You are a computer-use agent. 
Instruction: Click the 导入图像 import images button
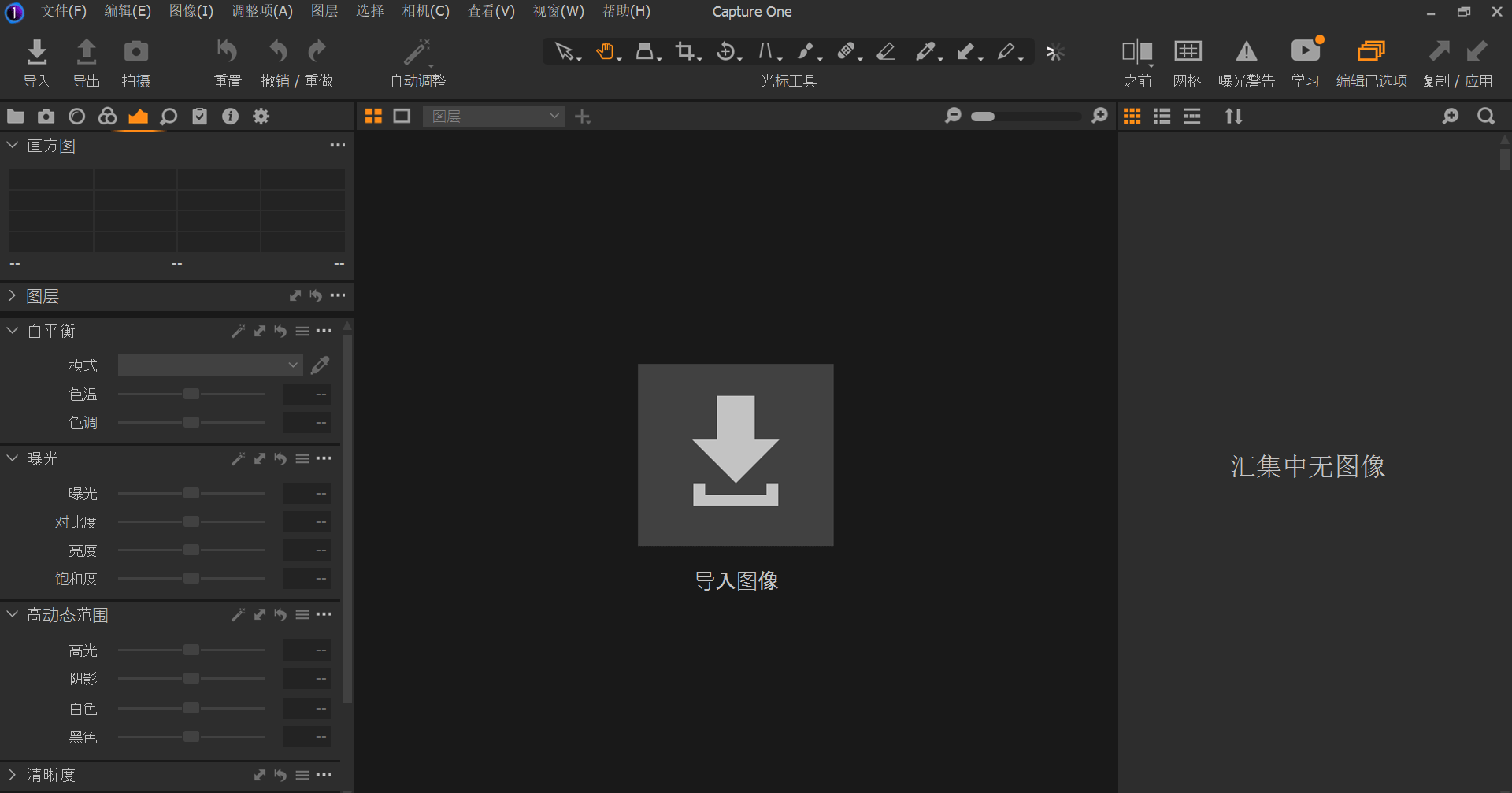(735, 455)
